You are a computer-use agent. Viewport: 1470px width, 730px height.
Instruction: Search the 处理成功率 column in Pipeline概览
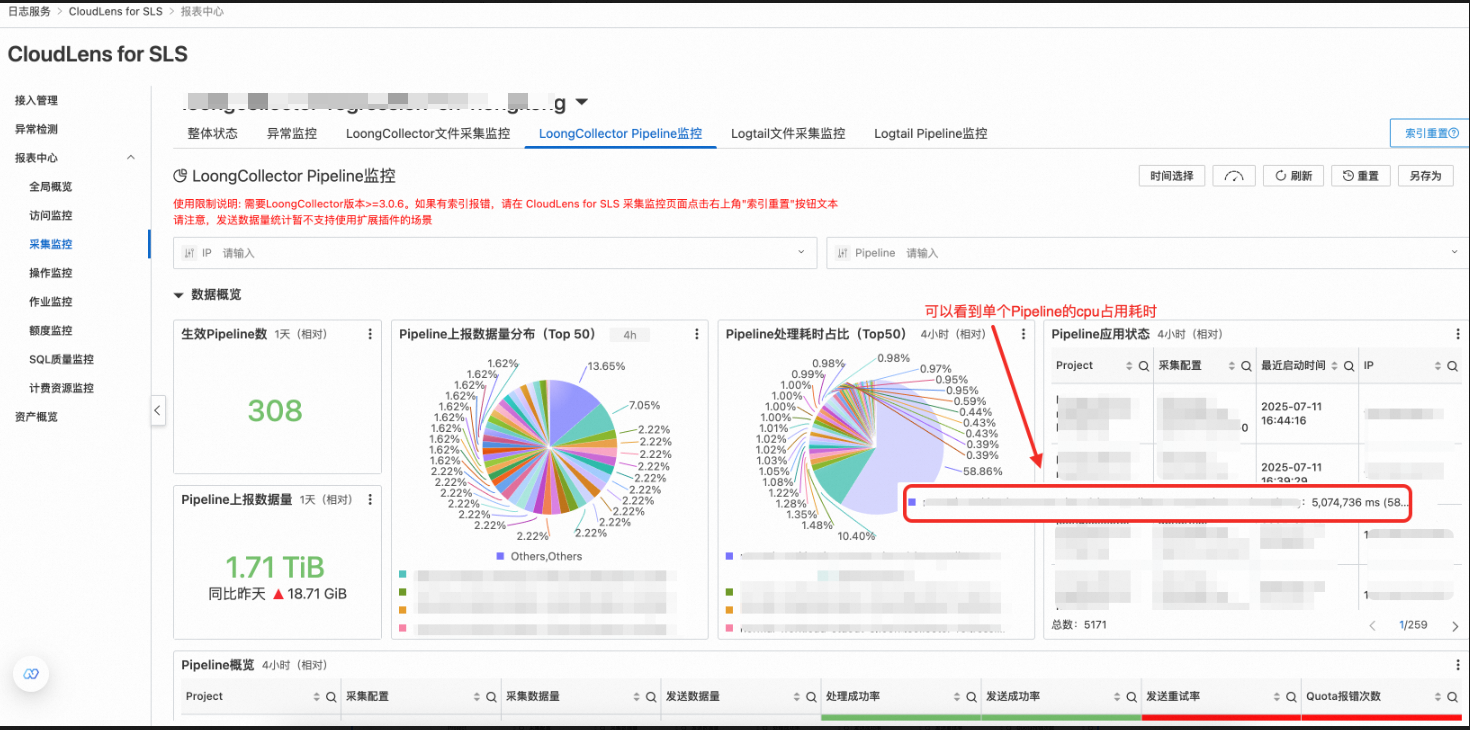971,697
